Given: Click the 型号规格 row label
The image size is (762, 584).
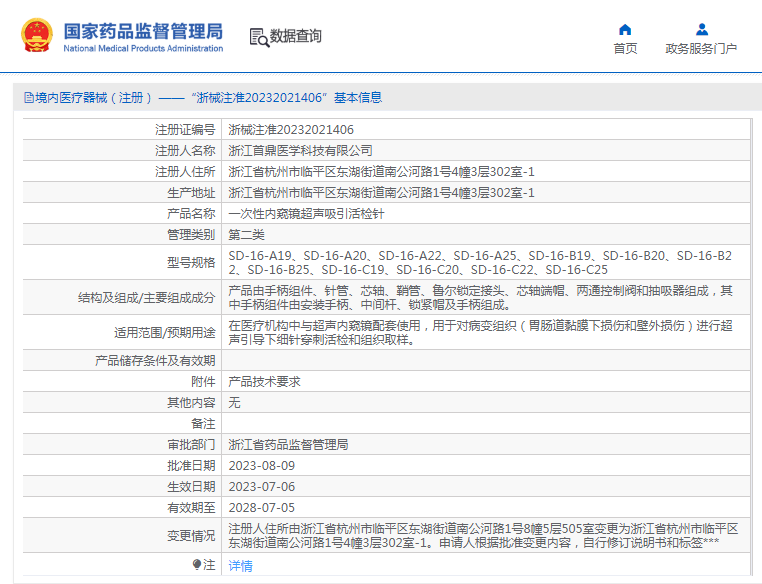Looking at the screenshot, I should 191,262.
